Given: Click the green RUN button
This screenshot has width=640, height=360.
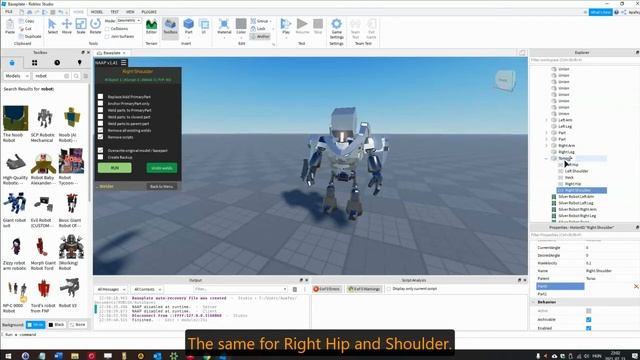Looking at the screenshot, I should pyautogui.click(x=115, y=168).
